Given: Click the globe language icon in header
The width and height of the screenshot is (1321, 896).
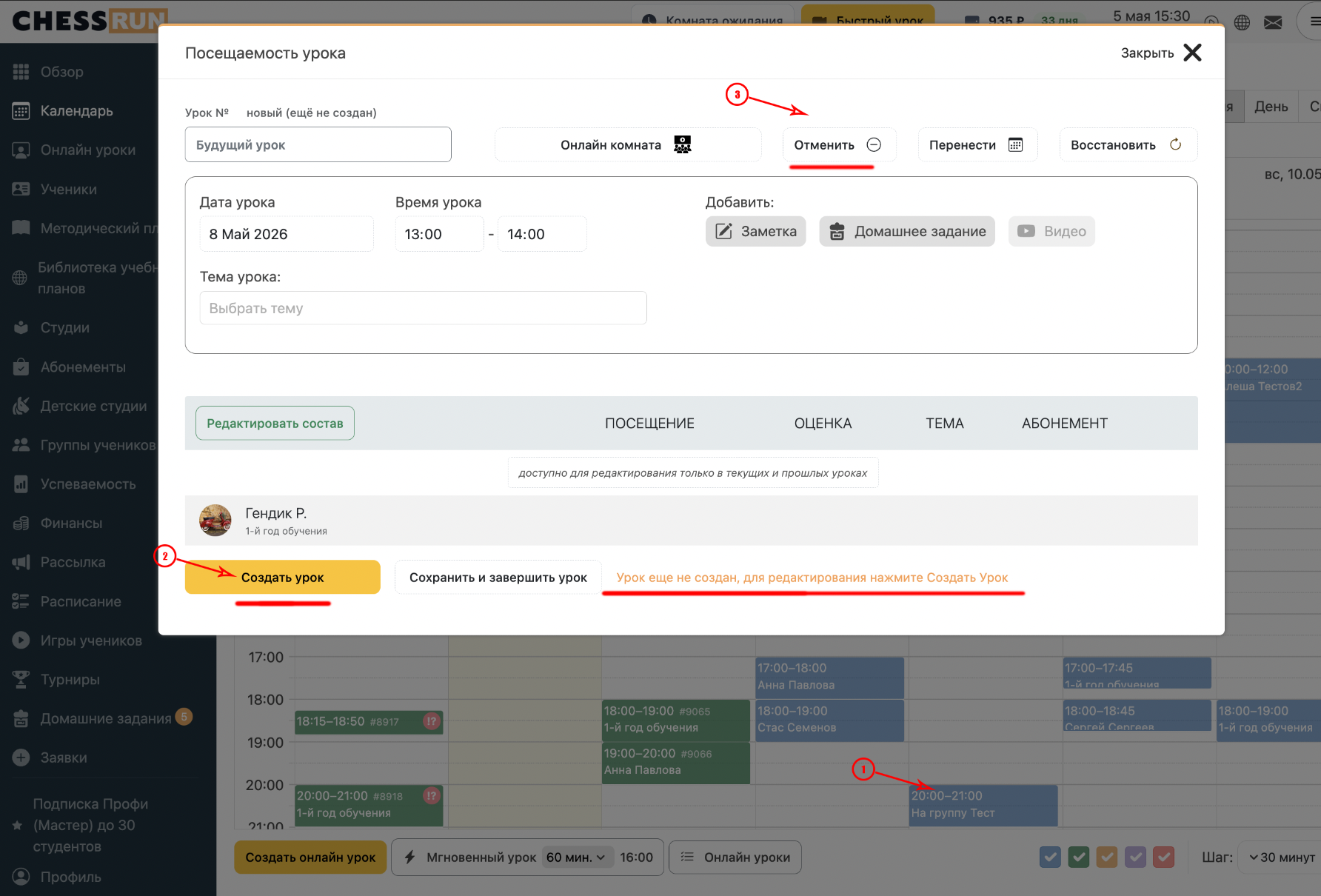Looking at the screenshot, I should coord(1242,22).
